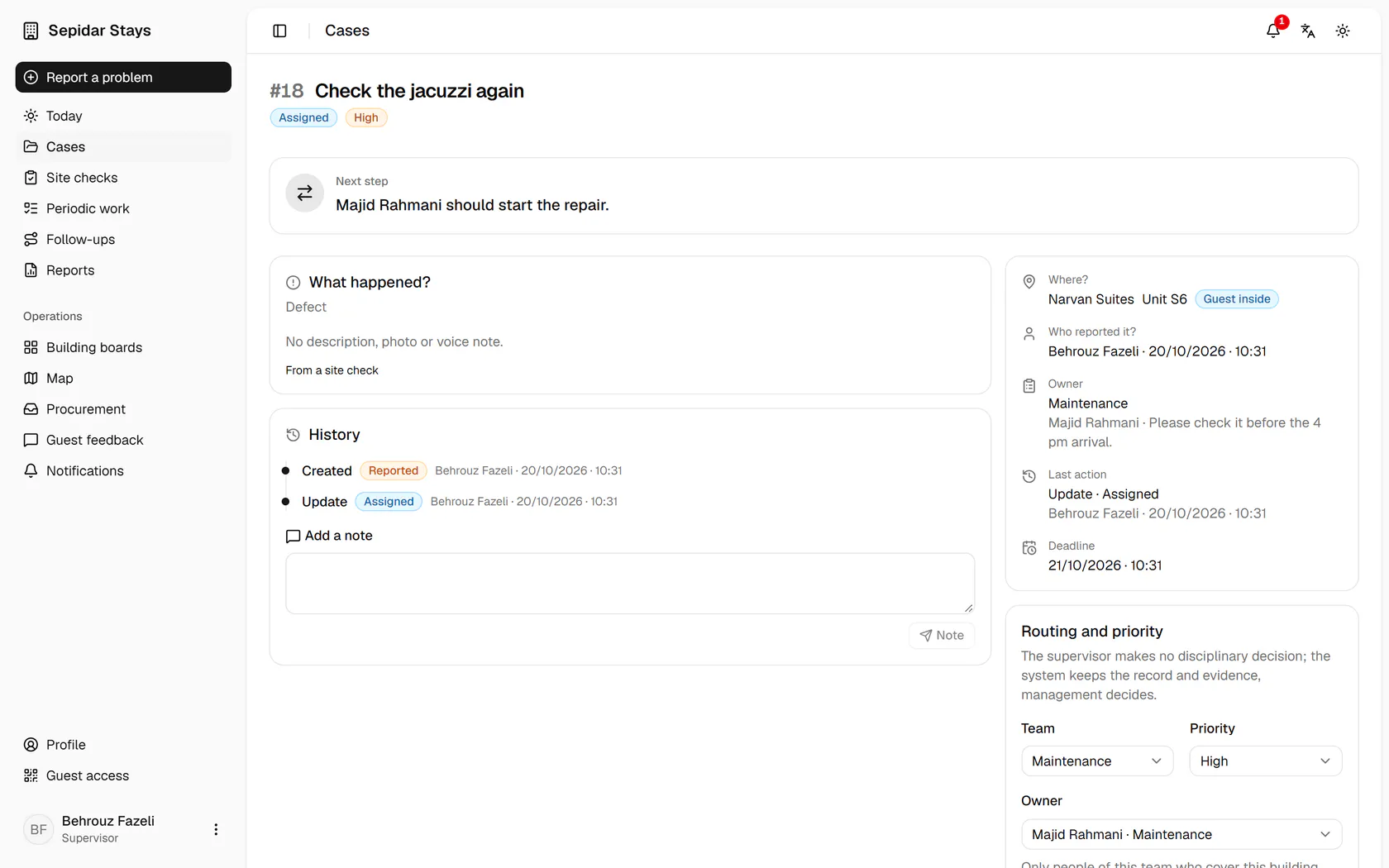
Task: Click the Assigned status badge under title
Action: pos(303,117)
